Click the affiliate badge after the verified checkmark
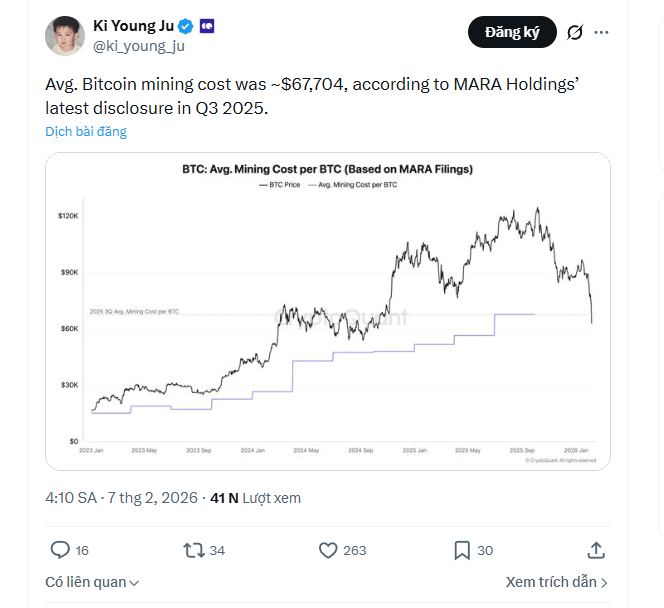Screen dimensions: 664x608 (206, 25)
